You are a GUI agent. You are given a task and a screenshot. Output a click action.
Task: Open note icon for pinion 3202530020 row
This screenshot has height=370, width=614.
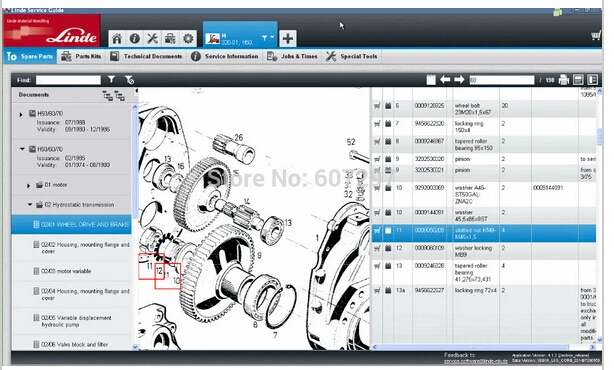coord(388,159)
